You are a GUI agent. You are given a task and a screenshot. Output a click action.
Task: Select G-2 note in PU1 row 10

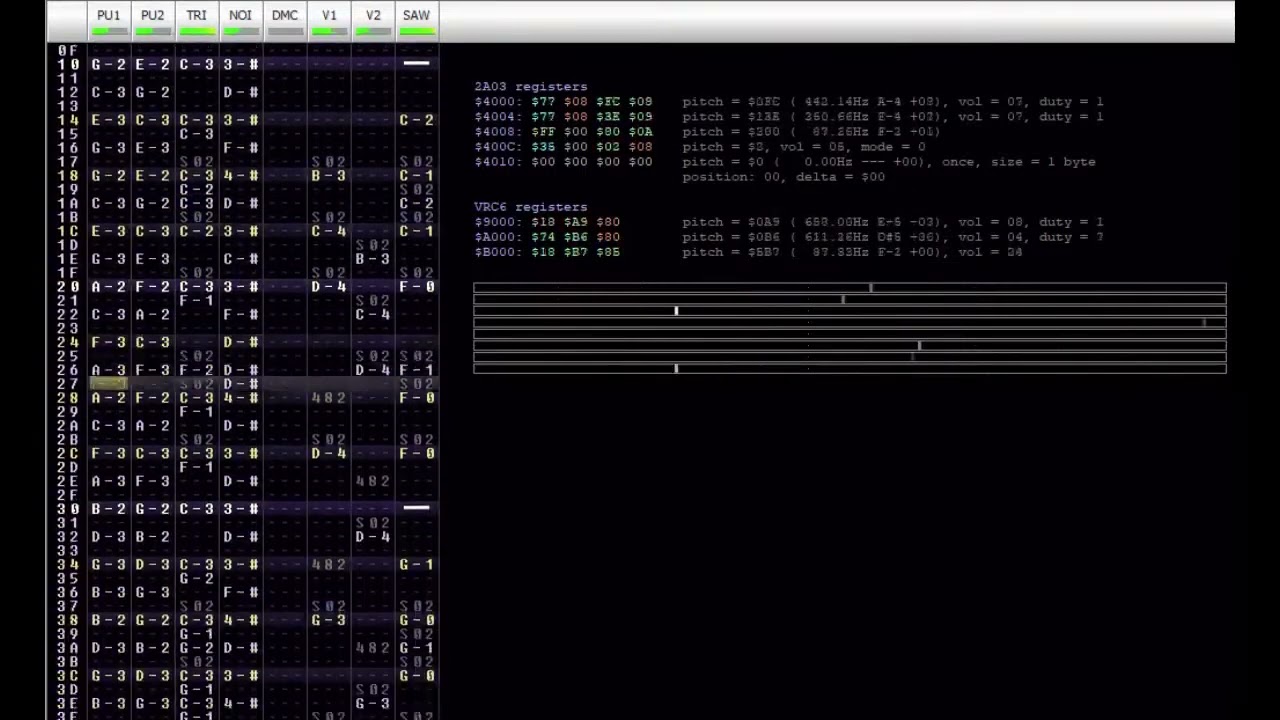pyautogui.click(x=109, y=64)
